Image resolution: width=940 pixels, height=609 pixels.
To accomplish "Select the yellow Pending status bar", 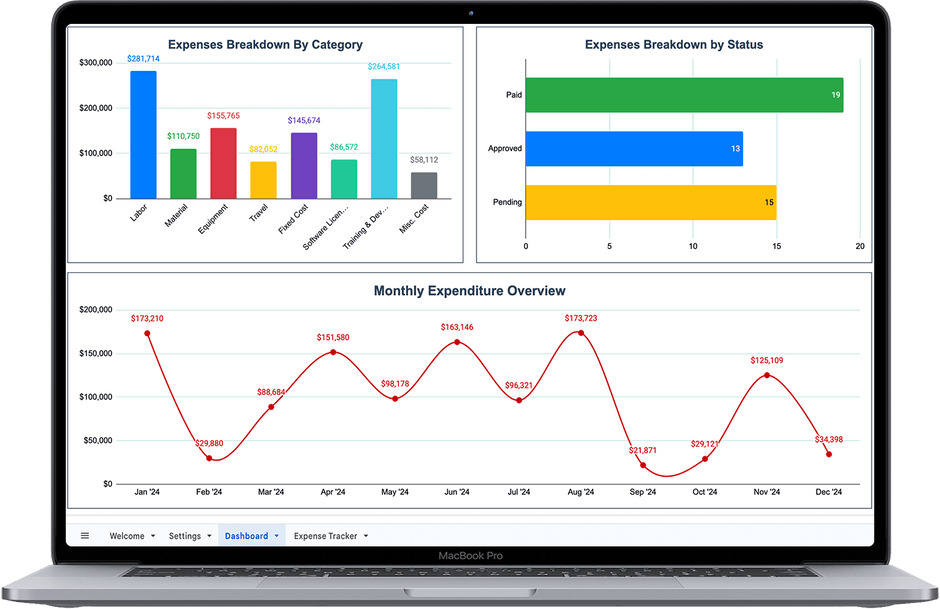I will [x=650, y=202].
